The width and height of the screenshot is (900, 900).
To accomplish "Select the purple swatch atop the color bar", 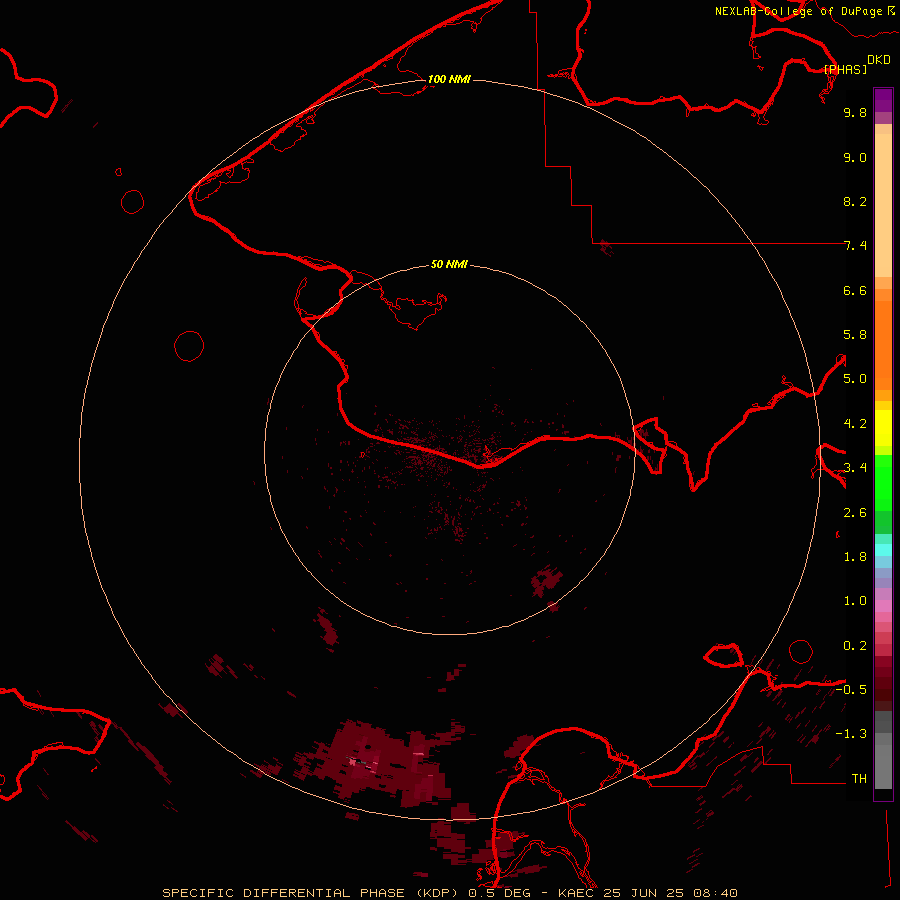I will [883, 100].
